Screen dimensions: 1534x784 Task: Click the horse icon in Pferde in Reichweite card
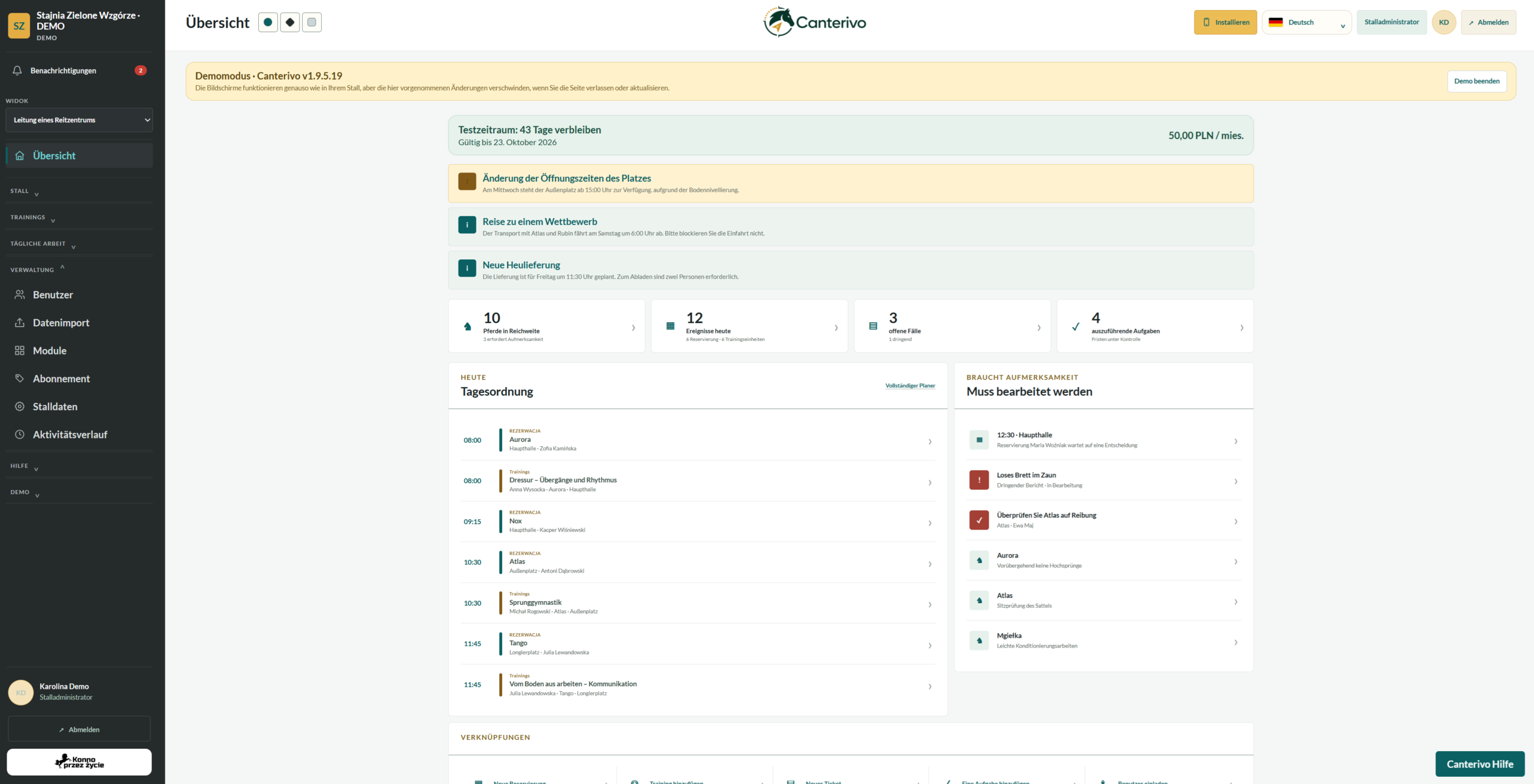coord(467,326)
